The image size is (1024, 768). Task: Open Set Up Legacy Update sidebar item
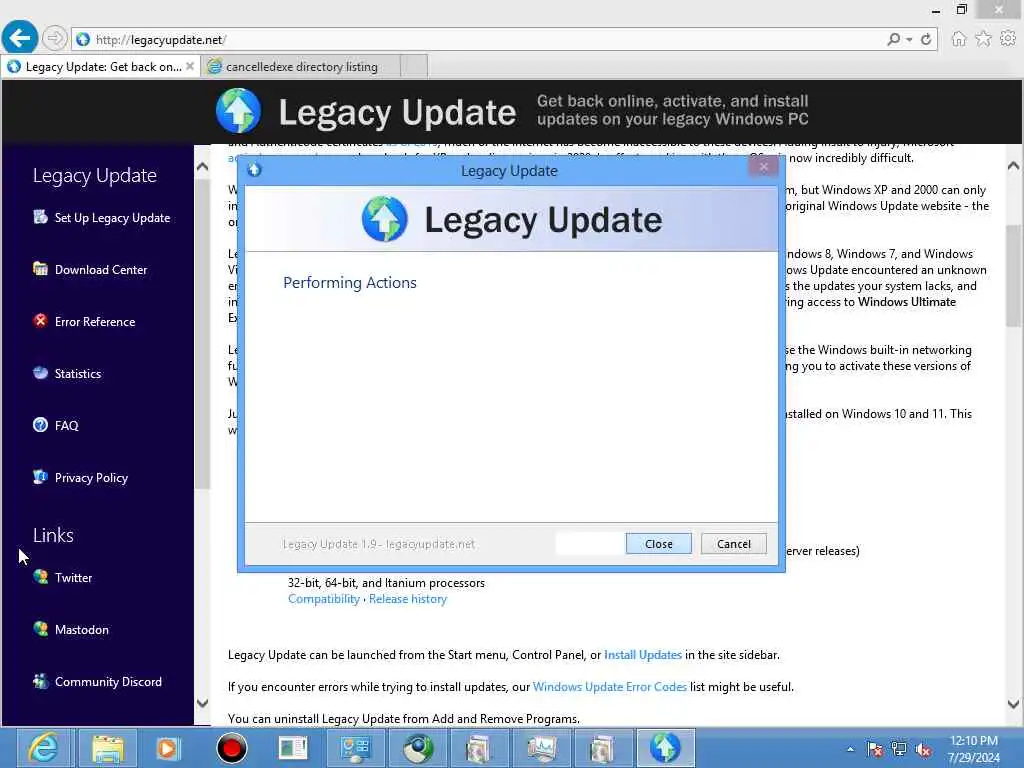click(112, 218)
